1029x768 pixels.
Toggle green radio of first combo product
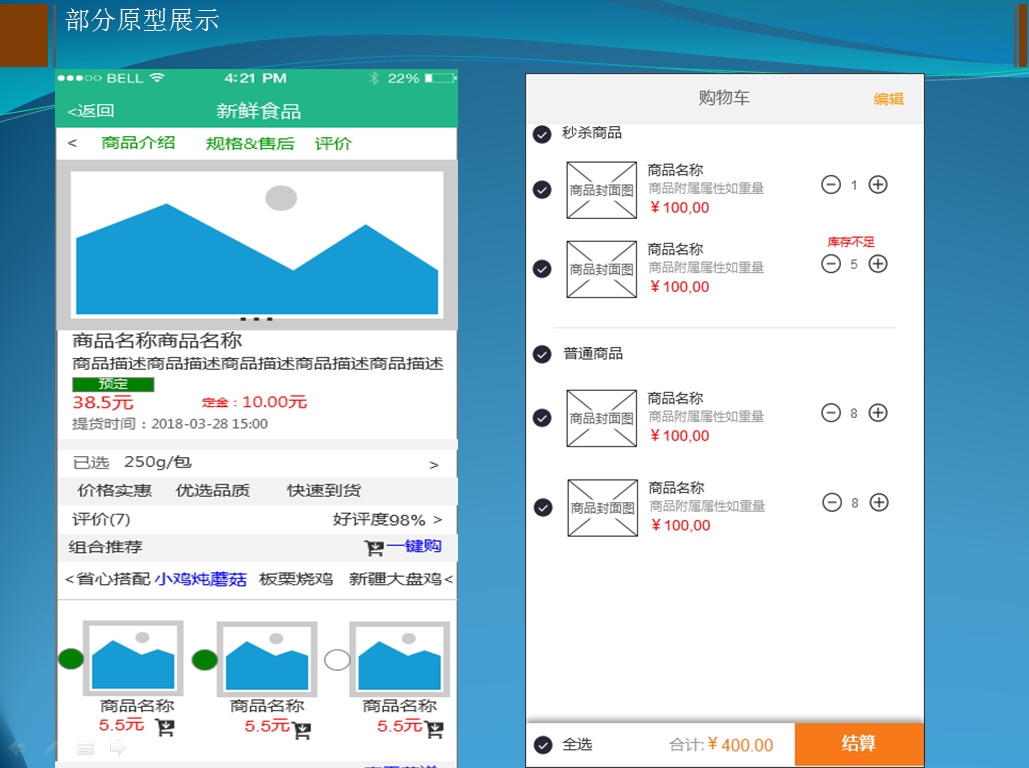71,658
